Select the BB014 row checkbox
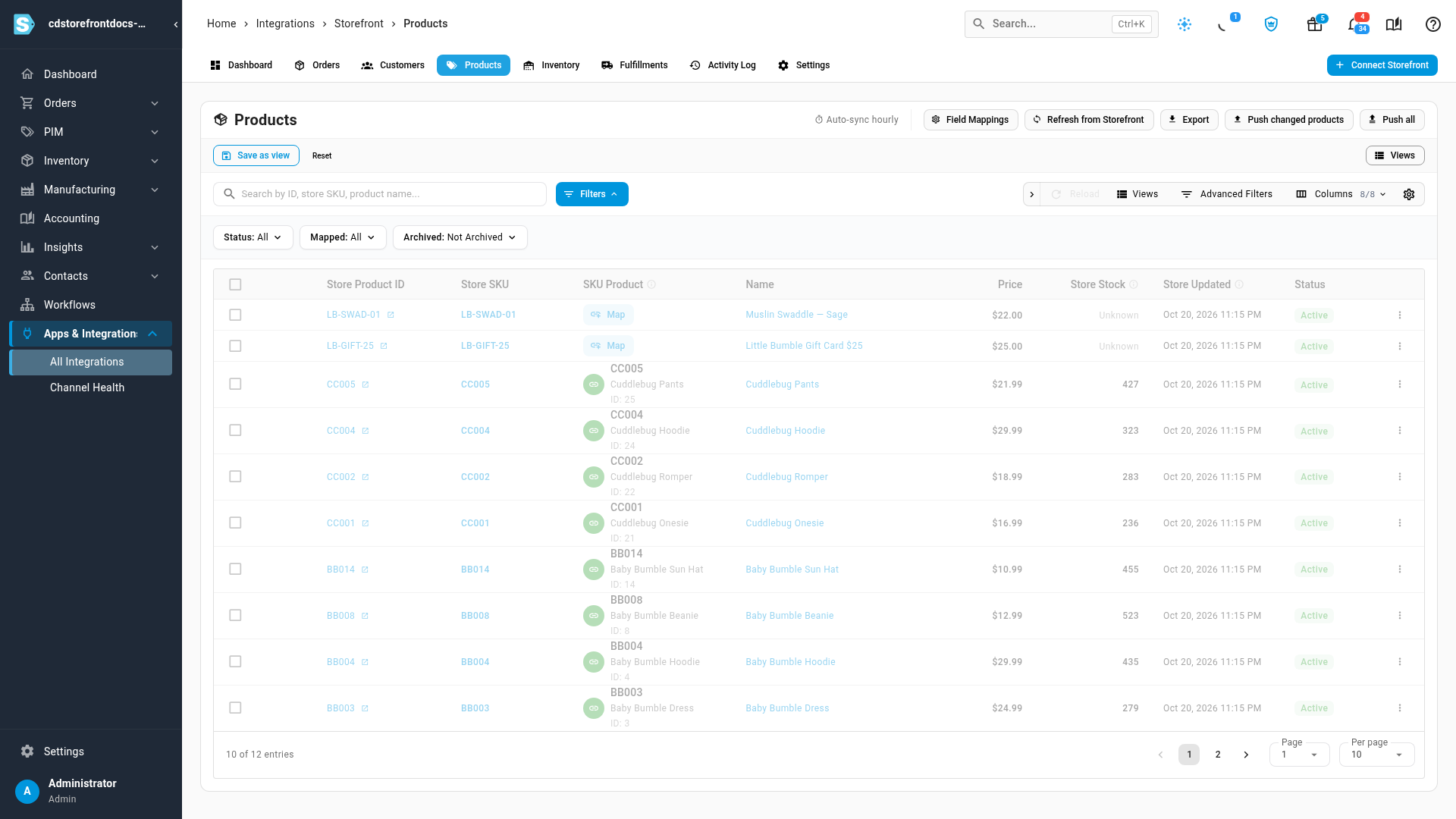Image resolution: width=1456 pixels, height=819 pixels. pos(235,570)
